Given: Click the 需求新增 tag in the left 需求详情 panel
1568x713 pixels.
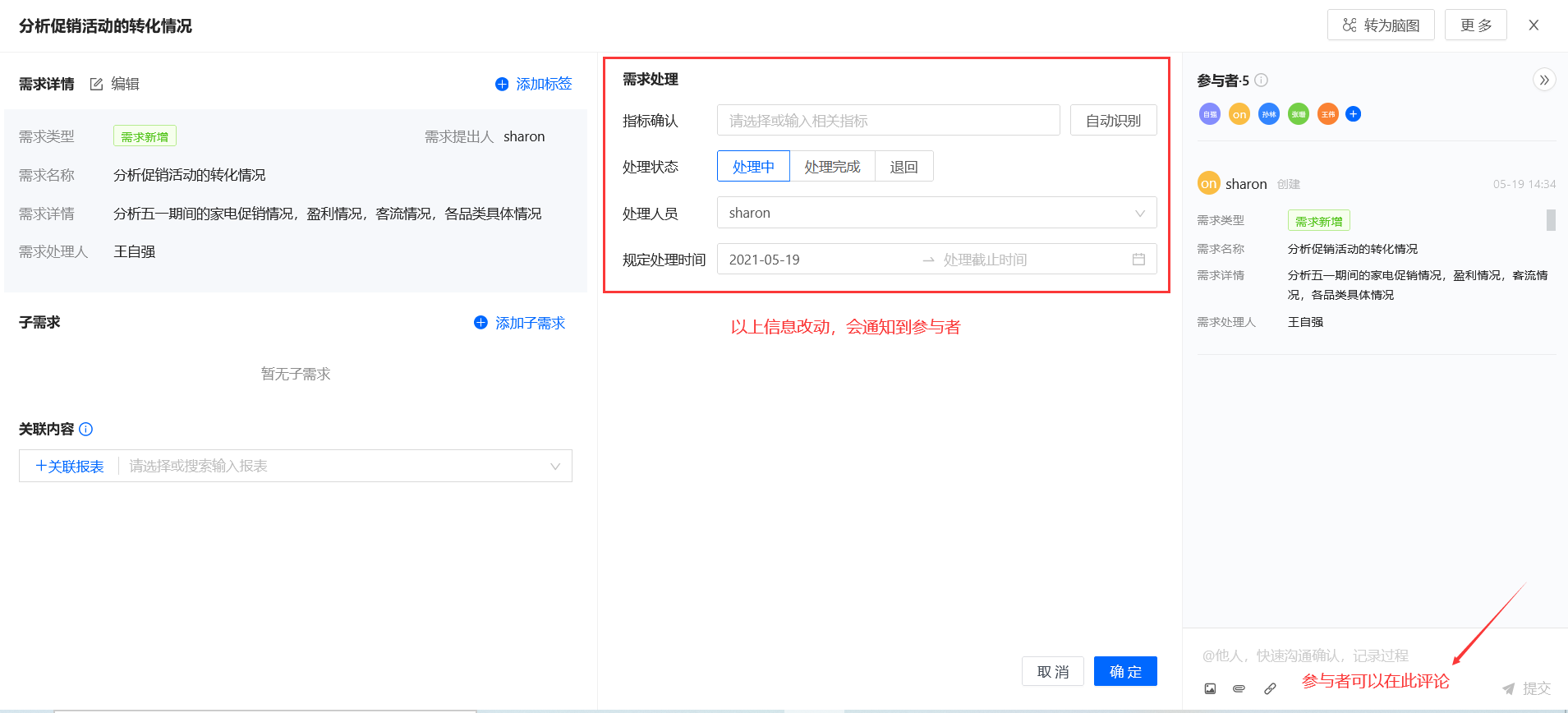Looking at the screenshot, I should (x=145, y=136).
